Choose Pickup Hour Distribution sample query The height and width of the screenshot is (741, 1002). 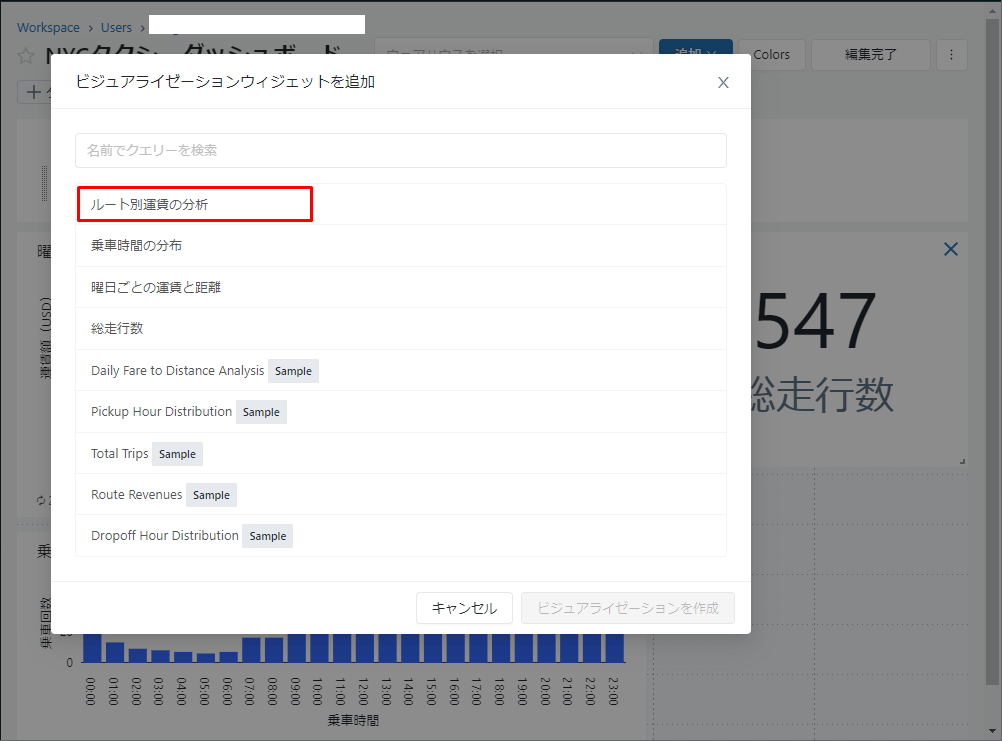(x=161, y=412)
